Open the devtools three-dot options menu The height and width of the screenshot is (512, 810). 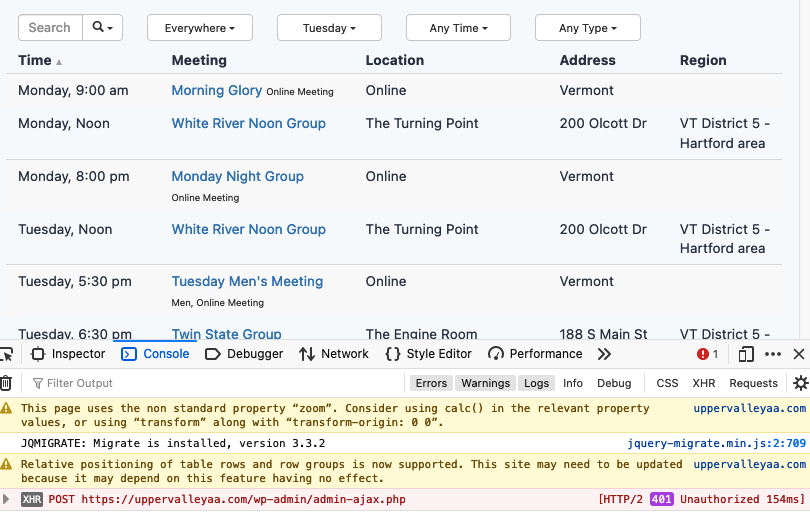pyautogui.click(x=773, y=354)
